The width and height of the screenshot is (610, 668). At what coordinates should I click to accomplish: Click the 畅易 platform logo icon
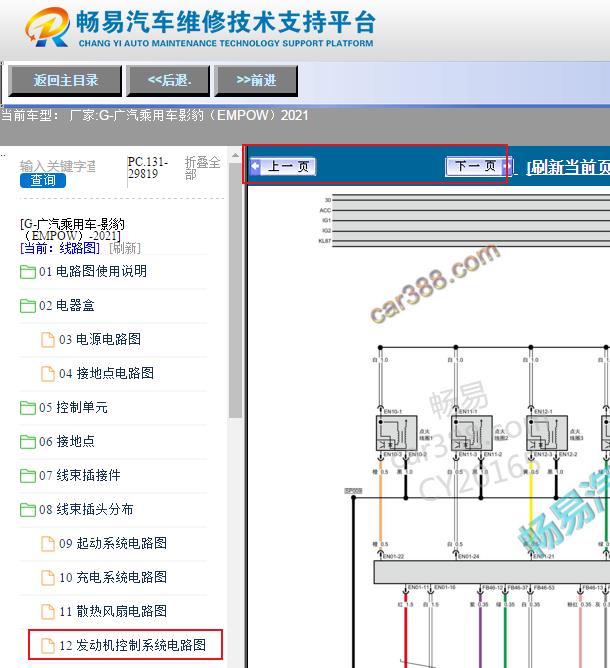pos(48,27)
